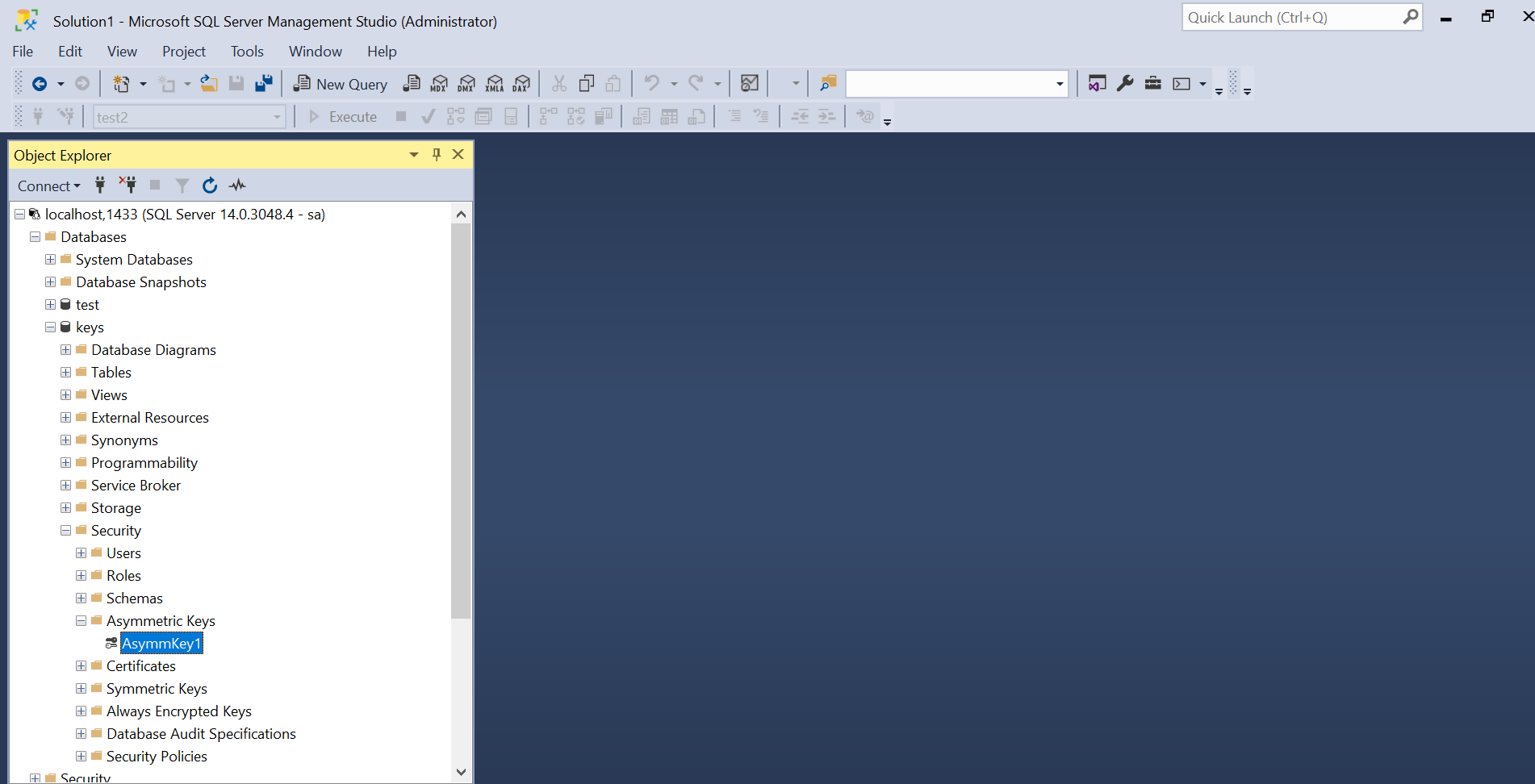The image size is (1535, 784).
Task: Click the Disconnect icon in Object Explorer
Action: 128,185
